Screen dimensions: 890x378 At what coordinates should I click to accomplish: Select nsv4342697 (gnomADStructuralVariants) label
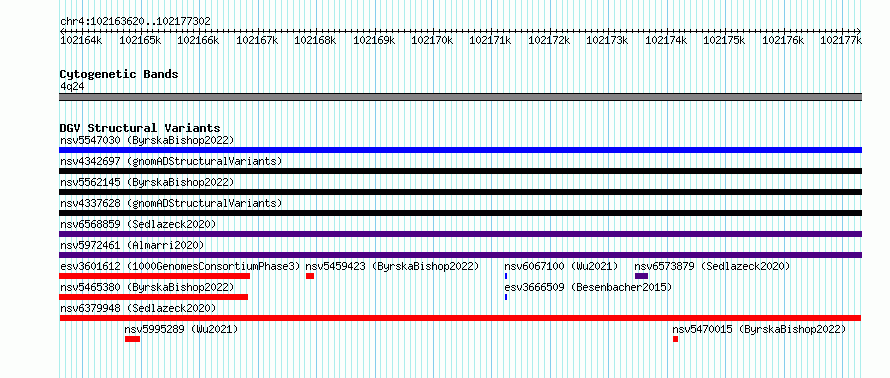click(171, 161)
